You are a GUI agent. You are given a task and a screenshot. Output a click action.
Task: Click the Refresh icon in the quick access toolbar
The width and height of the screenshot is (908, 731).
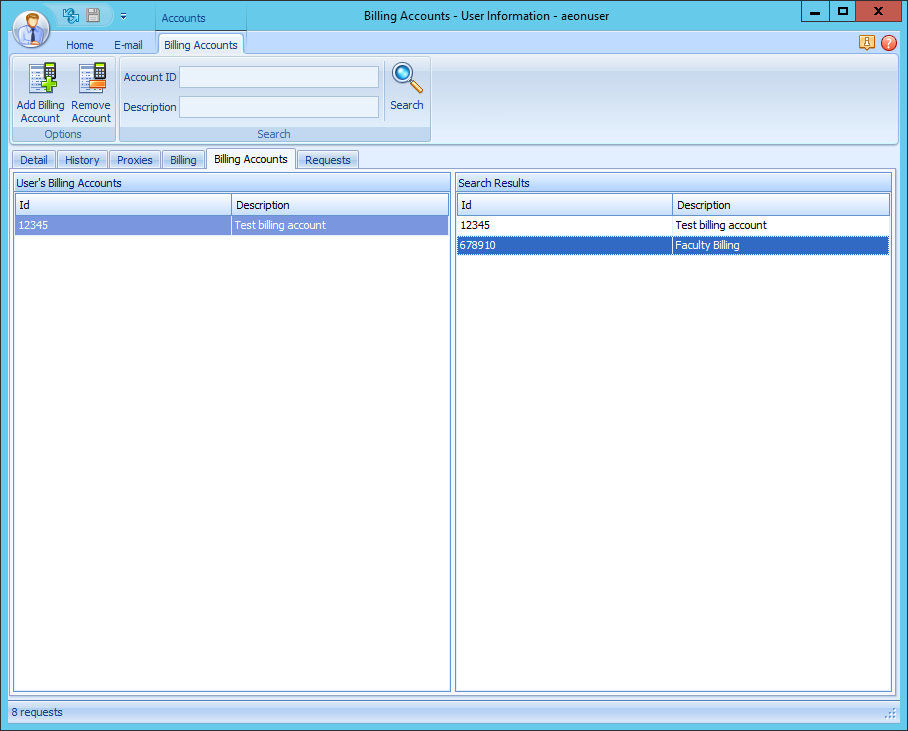69,15
